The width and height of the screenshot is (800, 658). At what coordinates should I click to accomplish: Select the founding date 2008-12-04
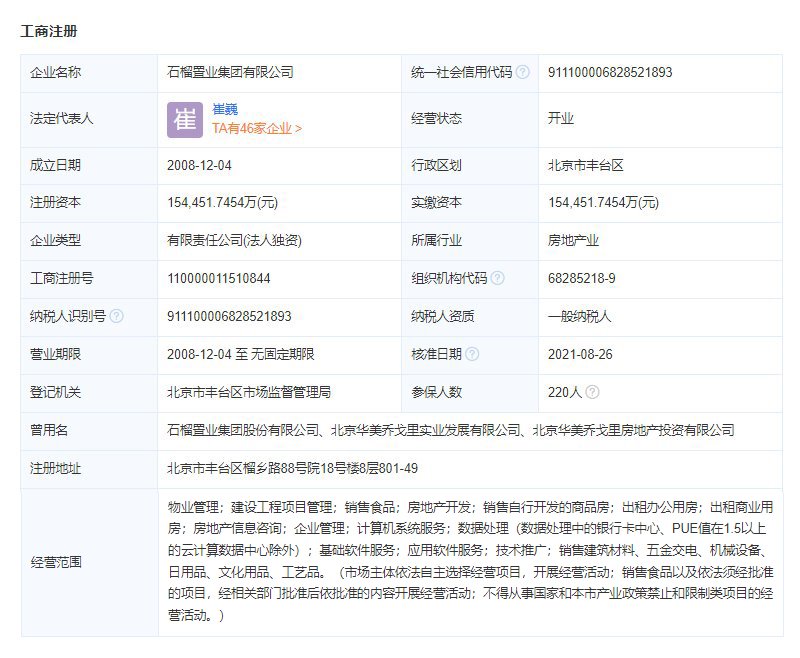tap(199, 165)
